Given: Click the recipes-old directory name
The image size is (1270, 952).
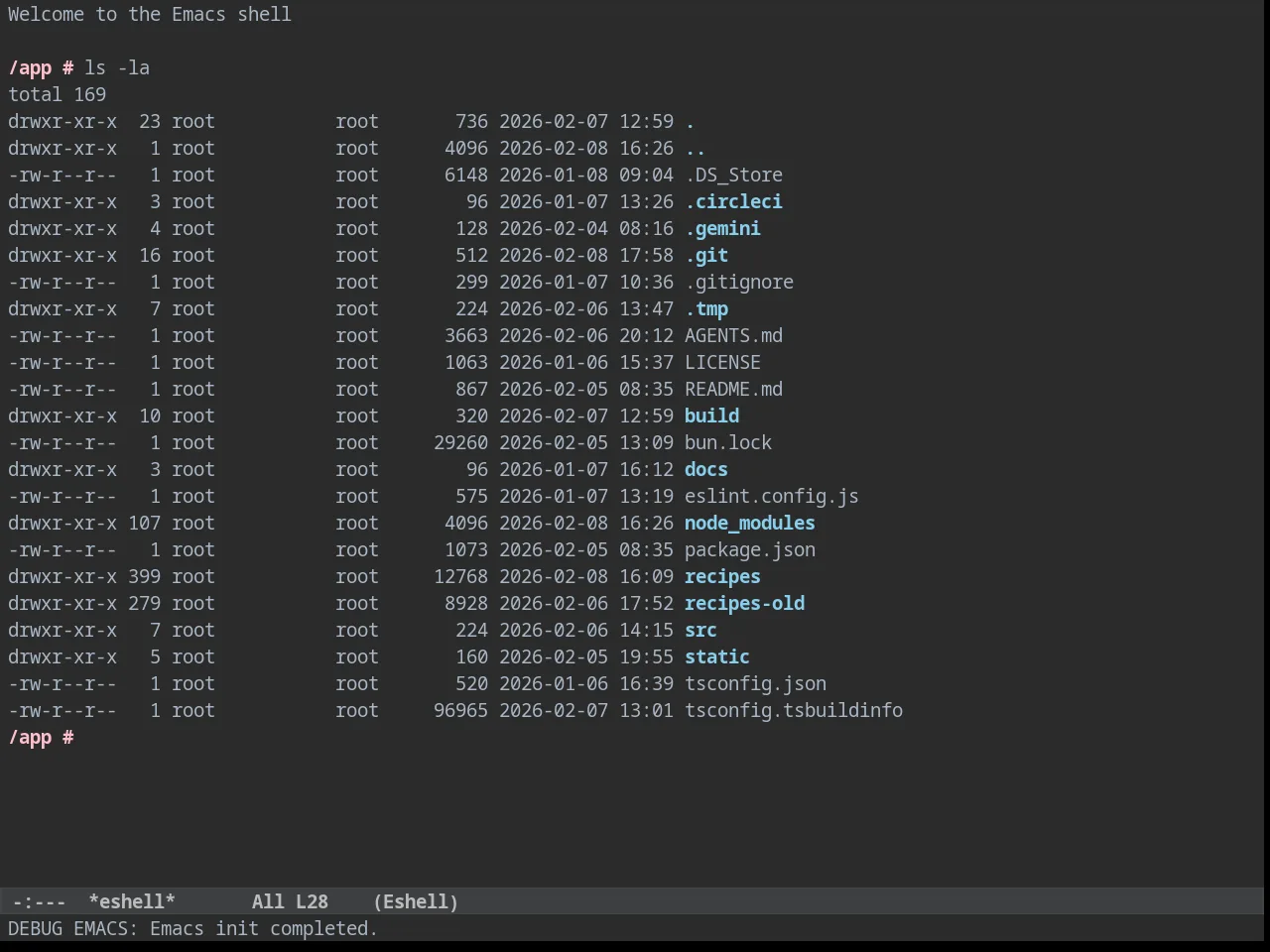Looking at the screenshot, I should (x=744, y=603).
